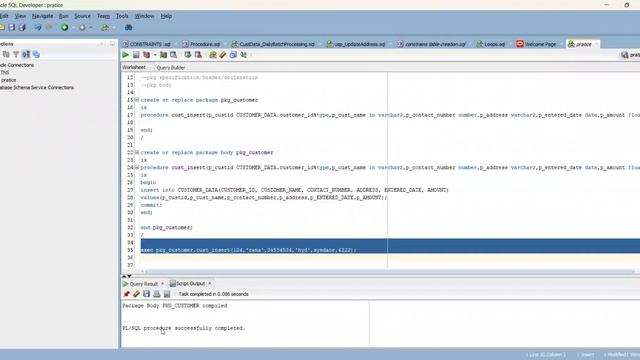Screen dimensions: 640x360
Task: Click the SQL Worksheet icon in main toolbar
Action: [105, 27]
